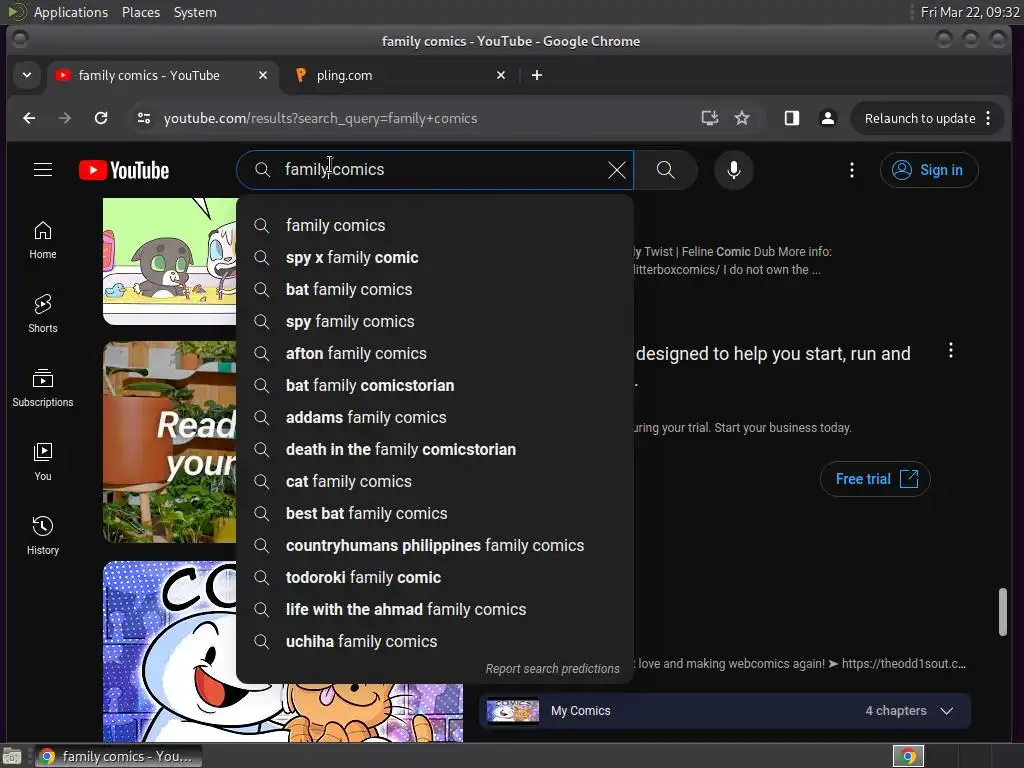Open the You section in the sidebar
The height and width of the screenshot is (768, 1024).
[43, 462]
